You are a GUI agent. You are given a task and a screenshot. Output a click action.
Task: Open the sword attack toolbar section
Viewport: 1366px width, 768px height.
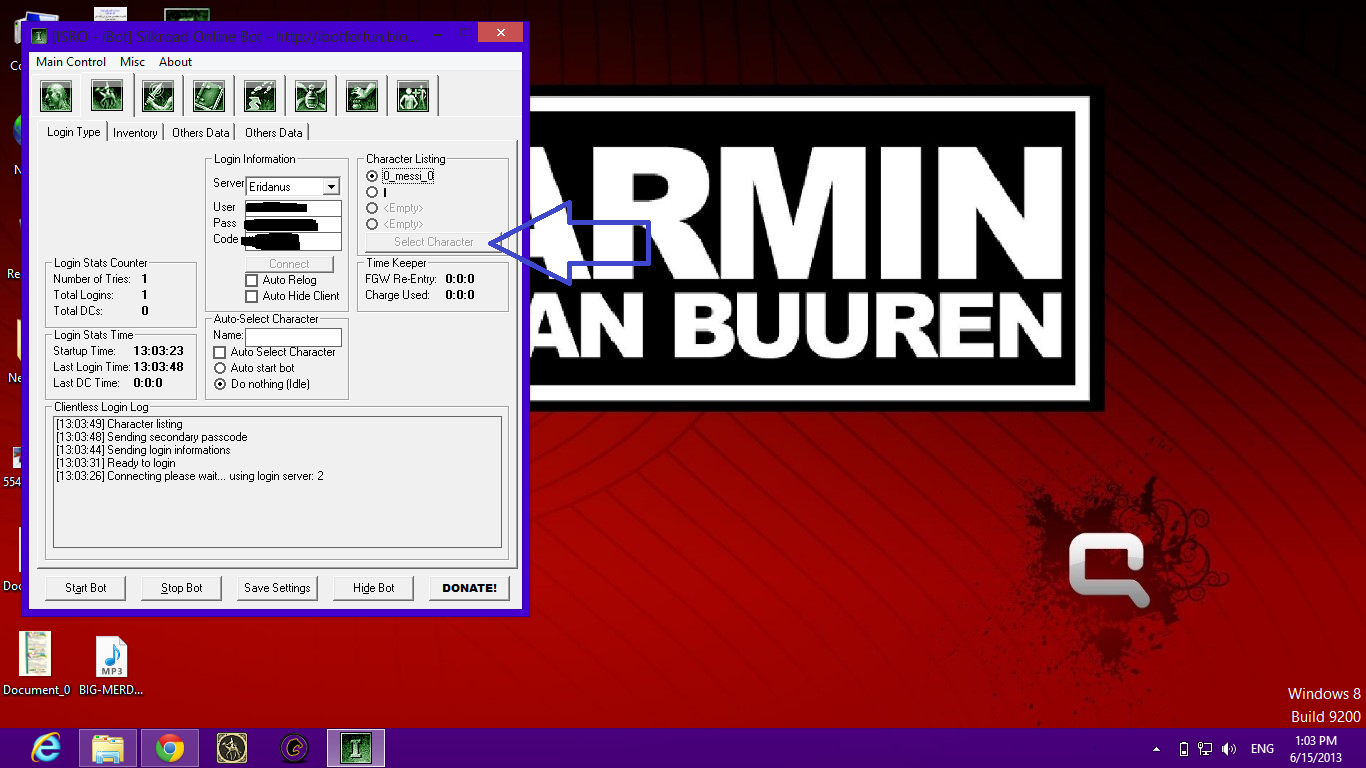(158, 97)
